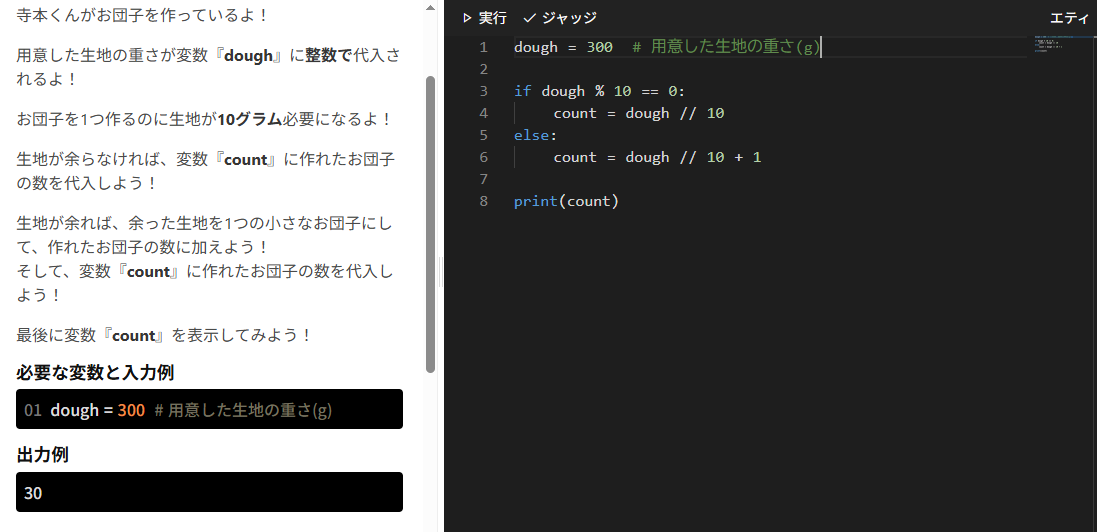1097x532 pixels.
Task: Place cursor on the print(count) line
Action: [567, 201]
